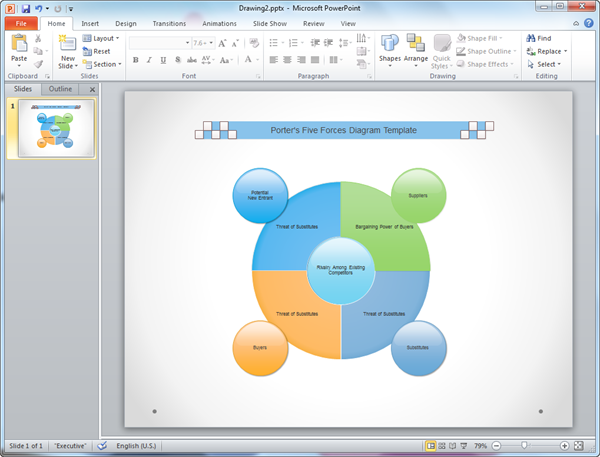Open the File backstage menu
The width and height of the screenshot is (600, 457).
(x=20, y=22)
